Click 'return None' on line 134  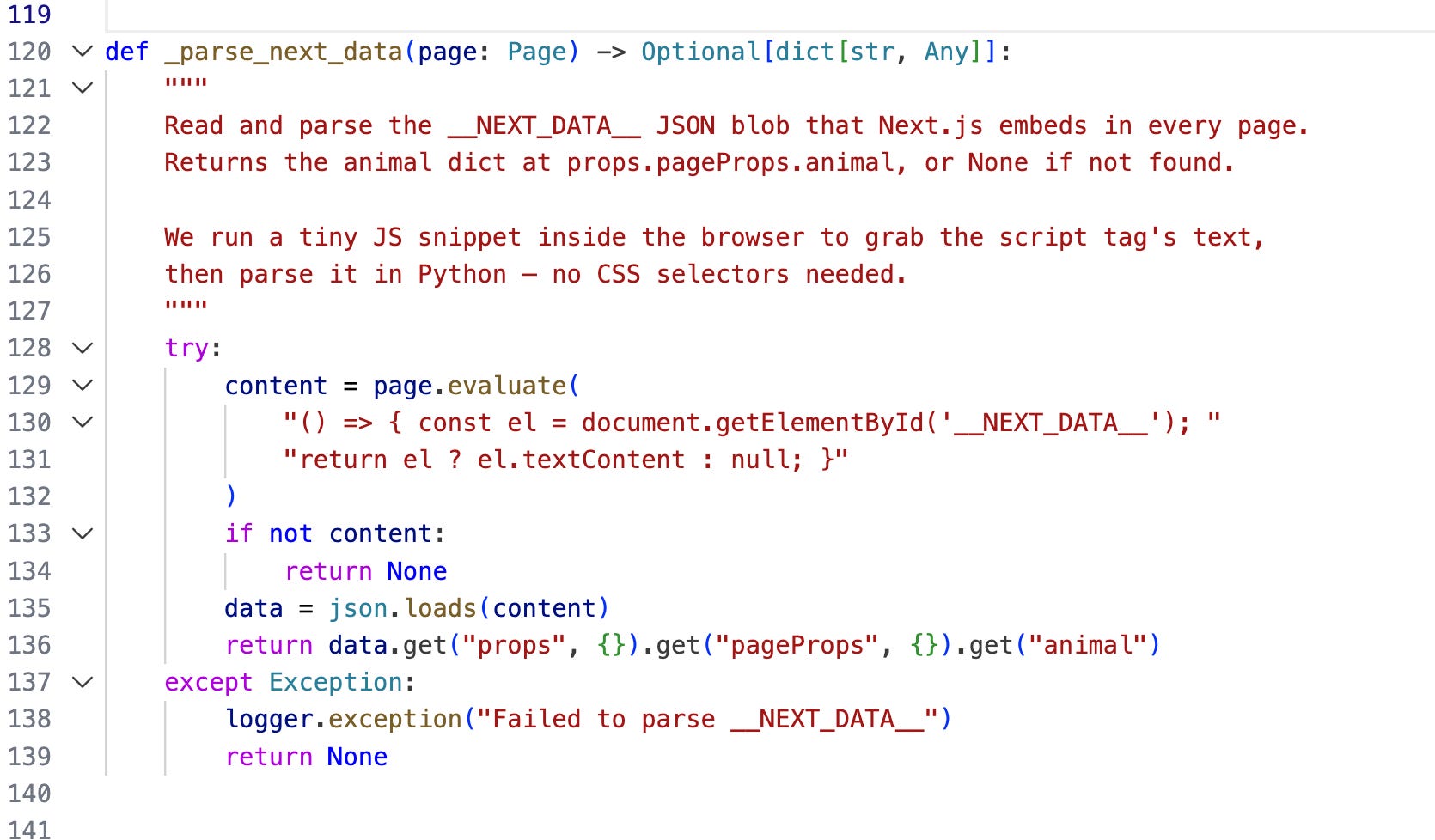tap(366, 571)
